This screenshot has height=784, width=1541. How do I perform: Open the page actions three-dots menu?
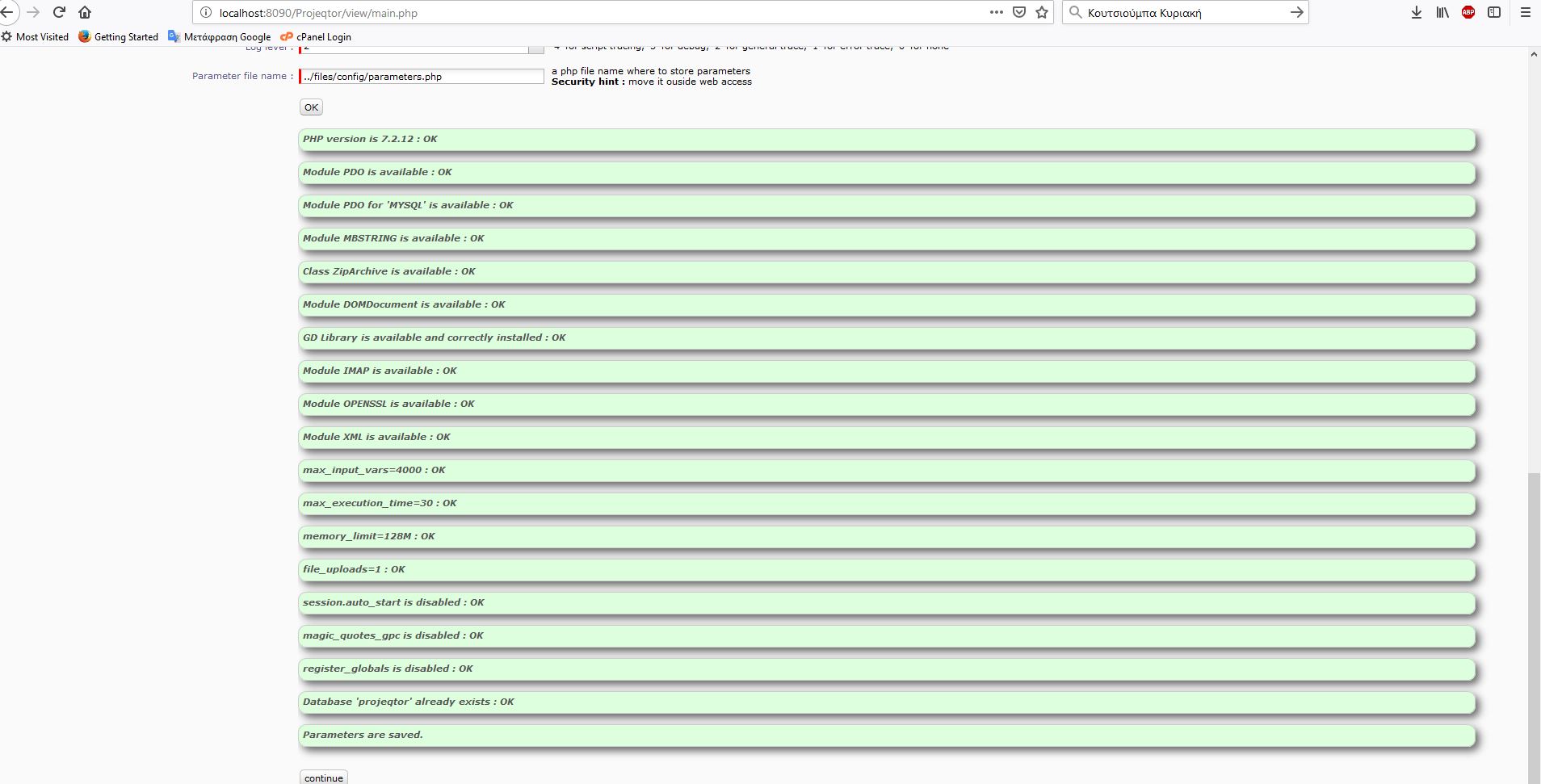click(996, 12)
